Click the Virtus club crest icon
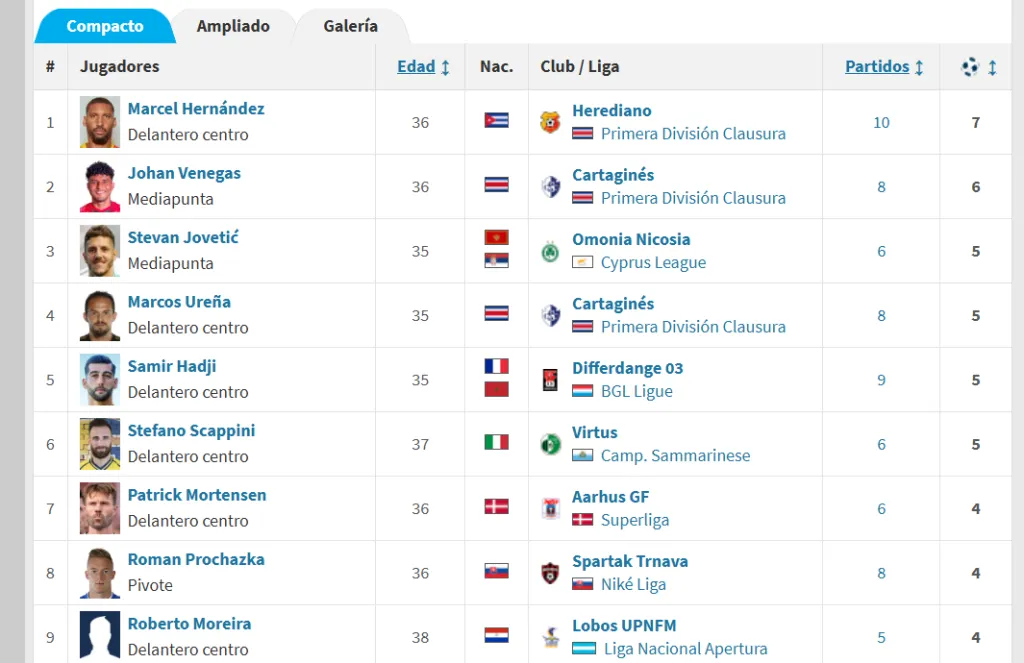 (x=550, y=444)
